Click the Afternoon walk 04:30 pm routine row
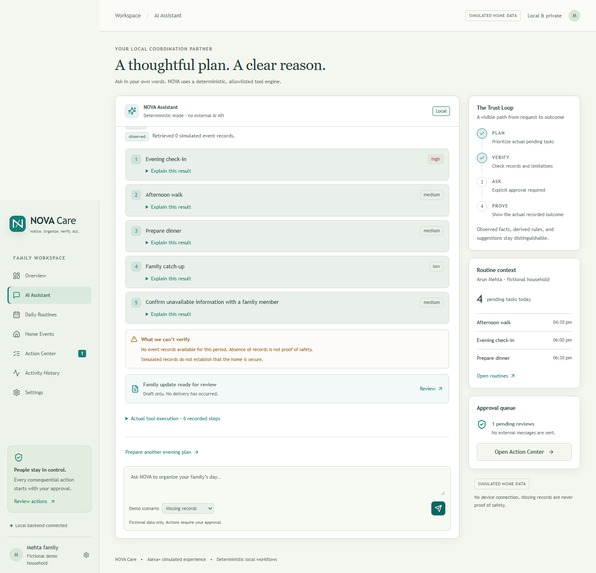The width and height of the screenshot is (596, 573). pyautogui.click(x=524, y=322)
